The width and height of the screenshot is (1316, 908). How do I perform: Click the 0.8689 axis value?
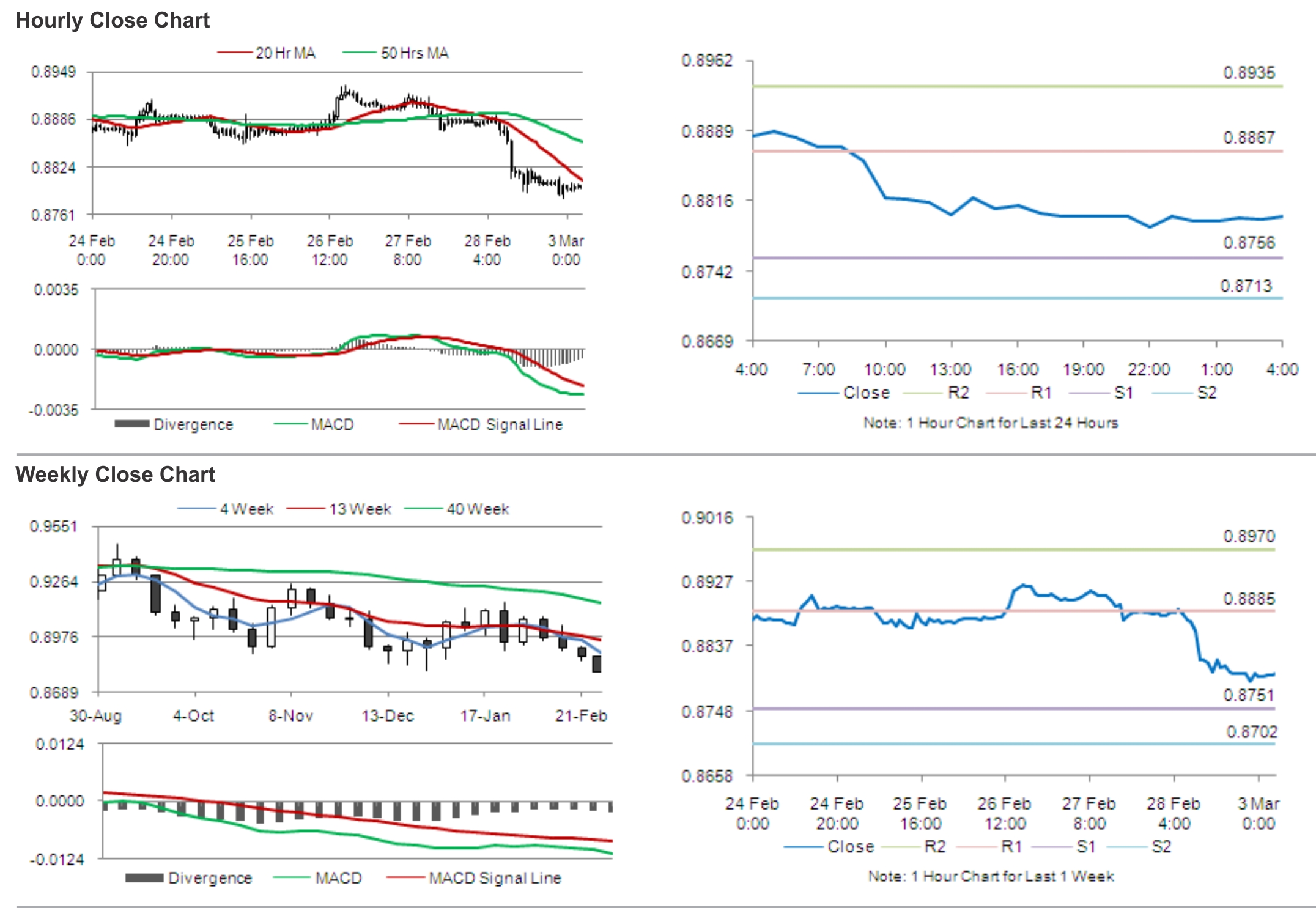pos(54,693)
